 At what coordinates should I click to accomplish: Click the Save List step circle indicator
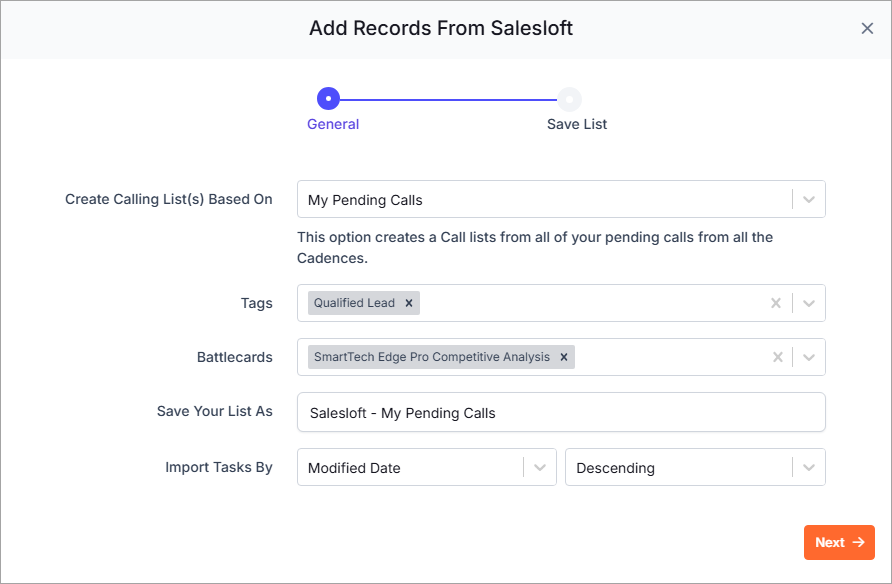[x=569, y=99]
